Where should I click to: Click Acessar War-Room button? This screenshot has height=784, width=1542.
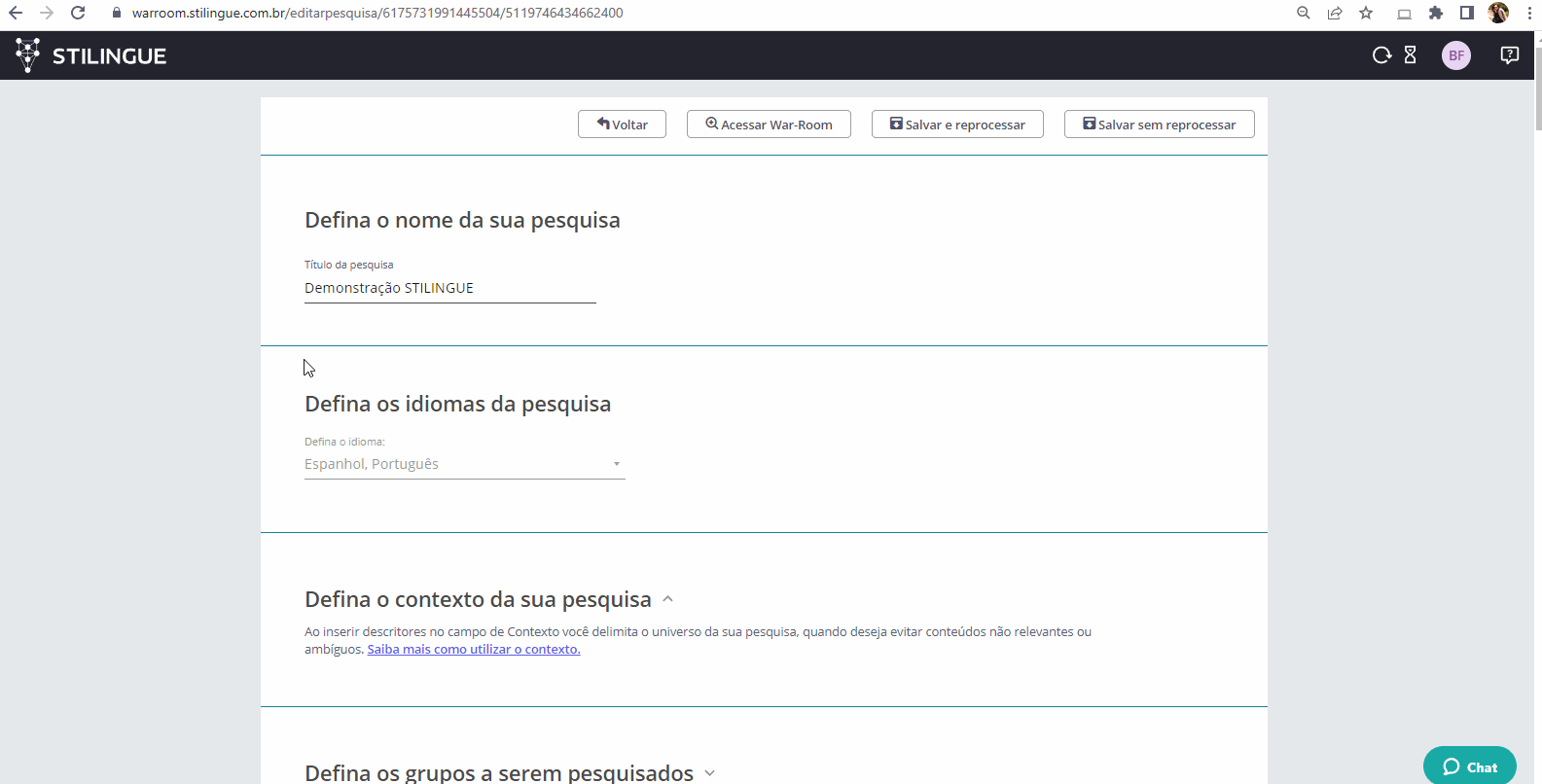tap(769, 125)
